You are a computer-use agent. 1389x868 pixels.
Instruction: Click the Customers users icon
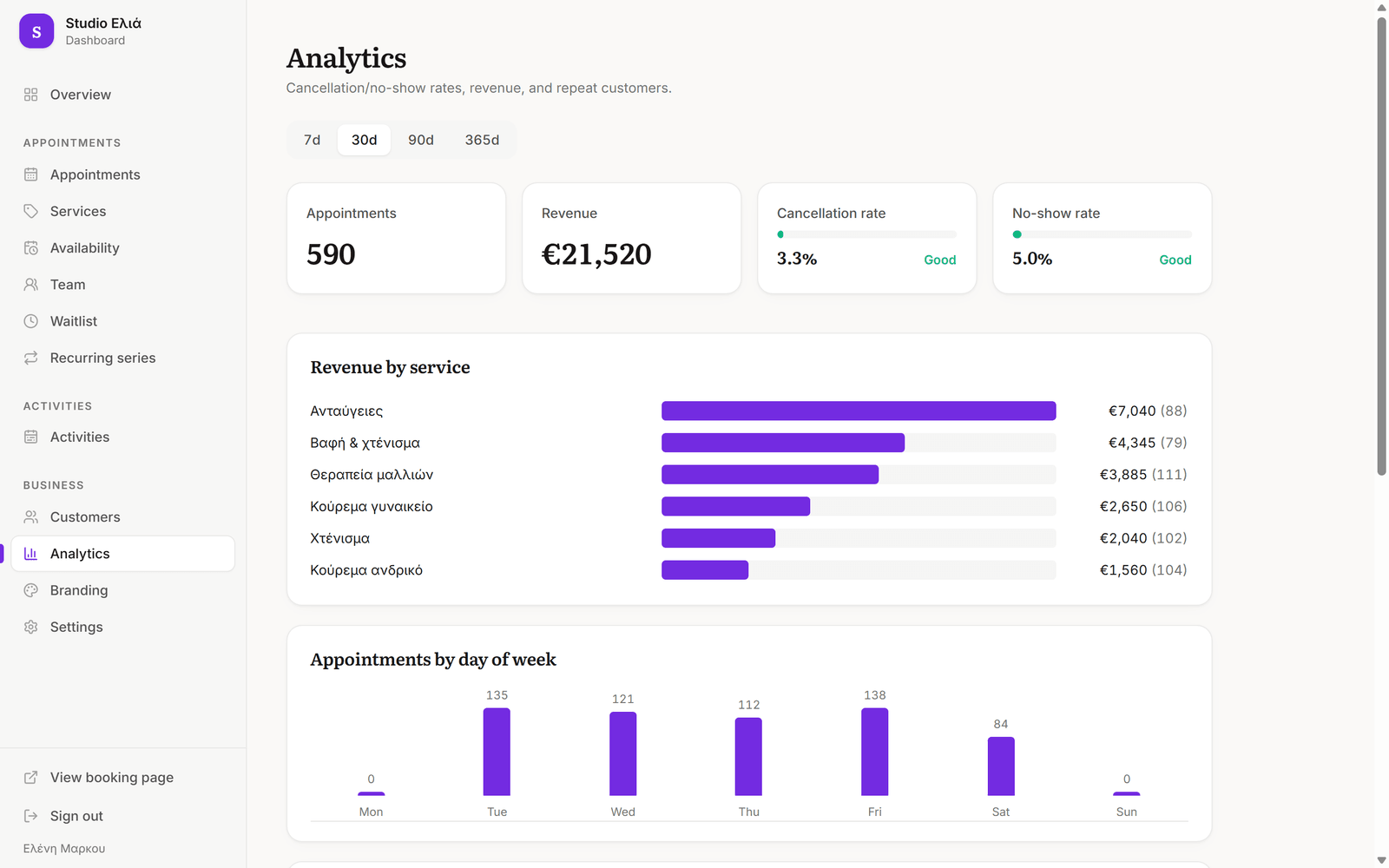31,517
